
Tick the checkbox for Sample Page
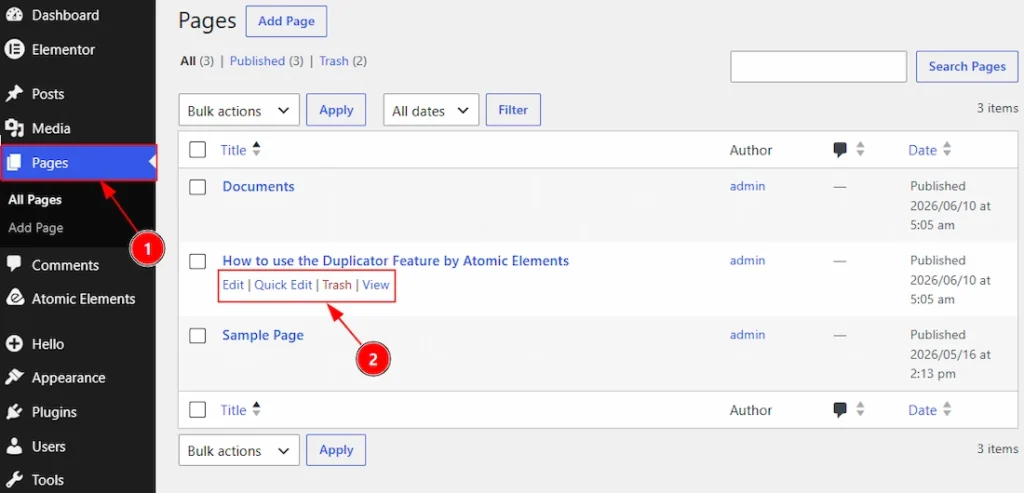(x=197, y=336)
